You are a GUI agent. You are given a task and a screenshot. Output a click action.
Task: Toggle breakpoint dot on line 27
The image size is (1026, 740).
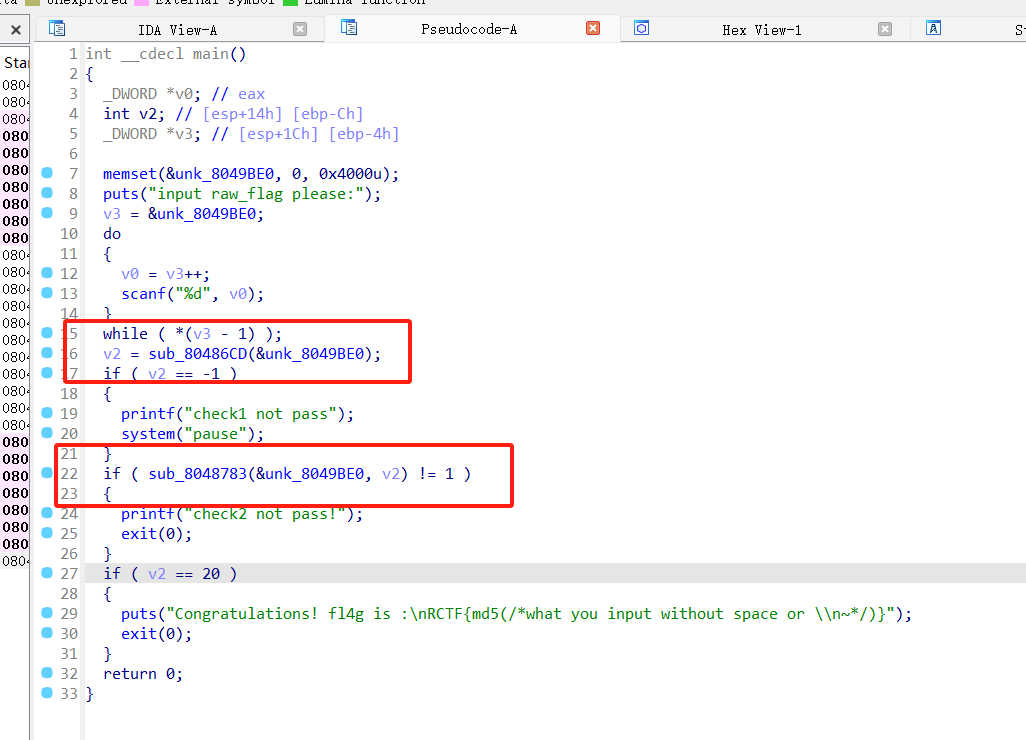tap(47, 573)
